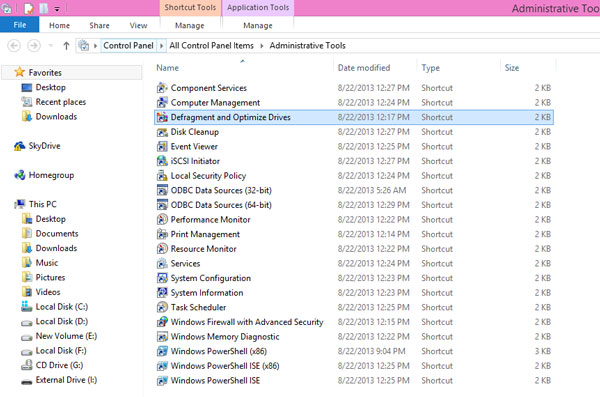The width and height of the screenshot is (600, 397).
Task: Click the Task Scheduler icon
Action: (162, 307)
